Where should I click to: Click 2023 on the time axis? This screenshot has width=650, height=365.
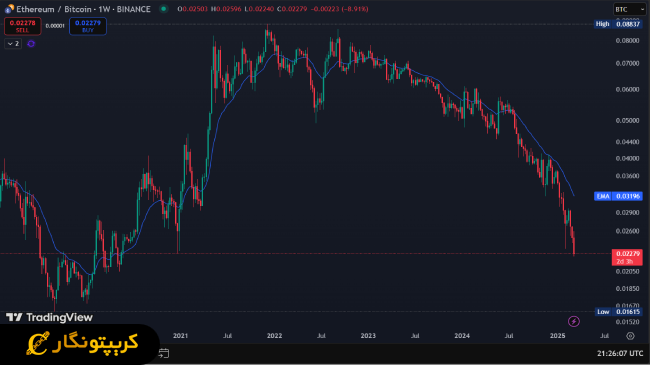368,336
